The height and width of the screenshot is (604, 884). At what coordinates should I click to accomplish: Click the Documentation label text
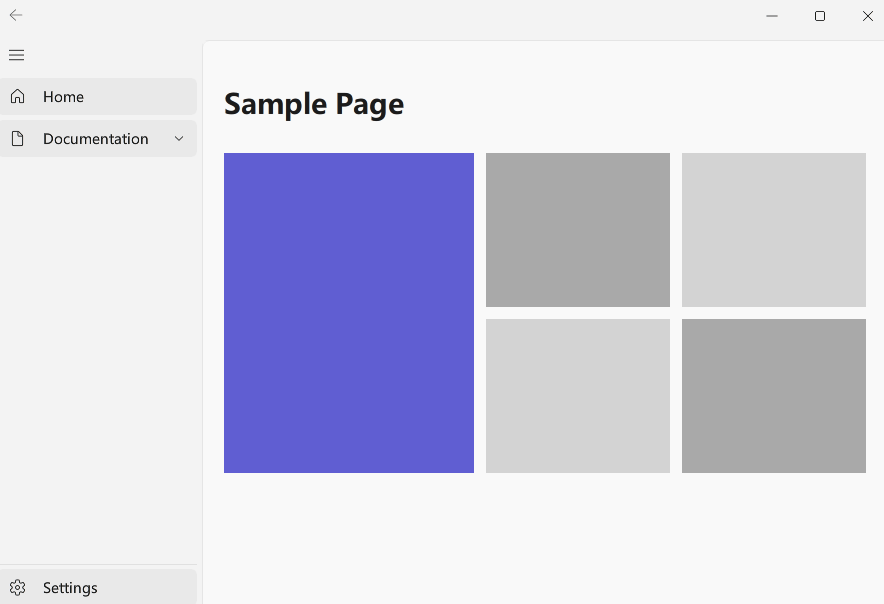(x=95, y=139)
